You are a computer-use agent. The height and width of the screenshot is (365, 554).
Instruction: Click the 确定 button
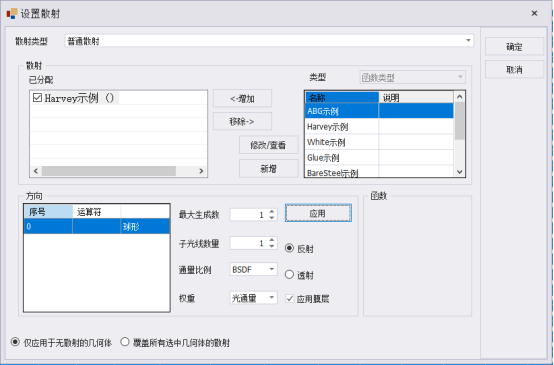tap(514, 47)
